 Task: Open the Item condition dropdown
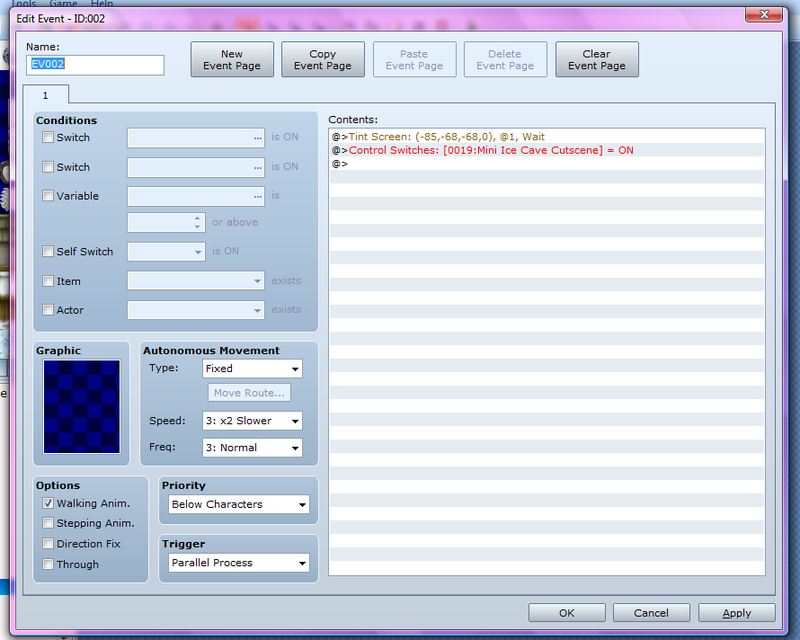click(x=196, y=281)
